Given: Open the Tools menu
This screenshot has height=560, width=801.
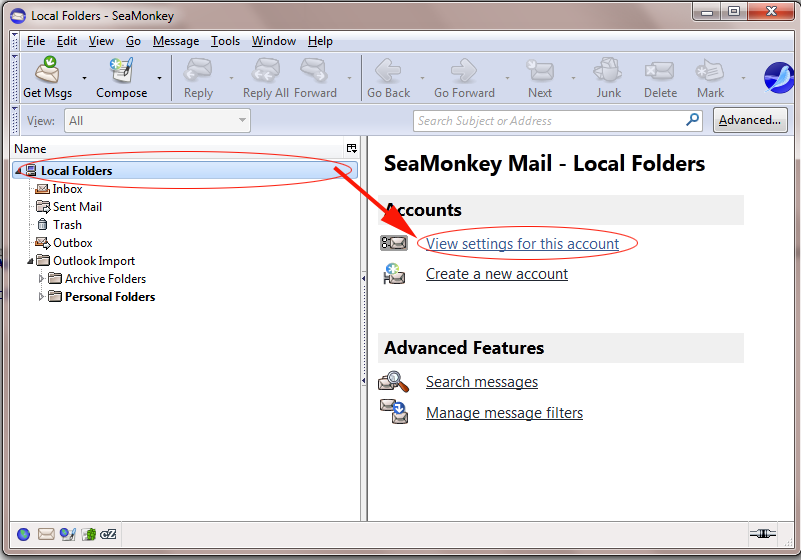Looking at the screenshot, I should point(225,41).
